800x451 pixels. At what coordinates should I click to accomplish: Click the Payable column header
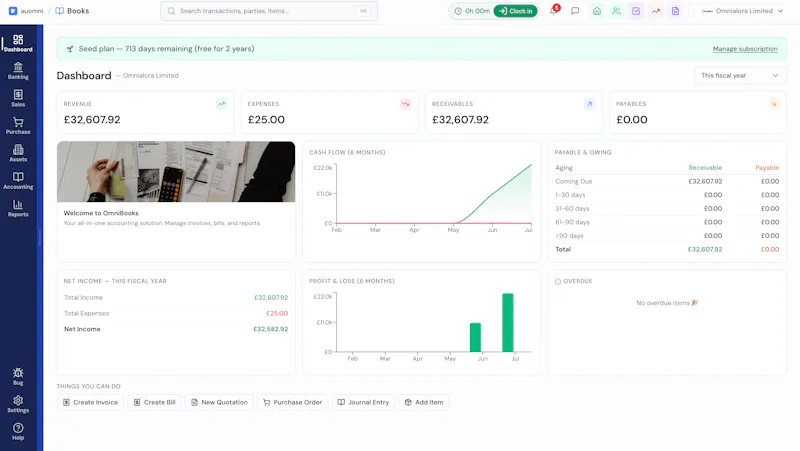tap(767, 167)
